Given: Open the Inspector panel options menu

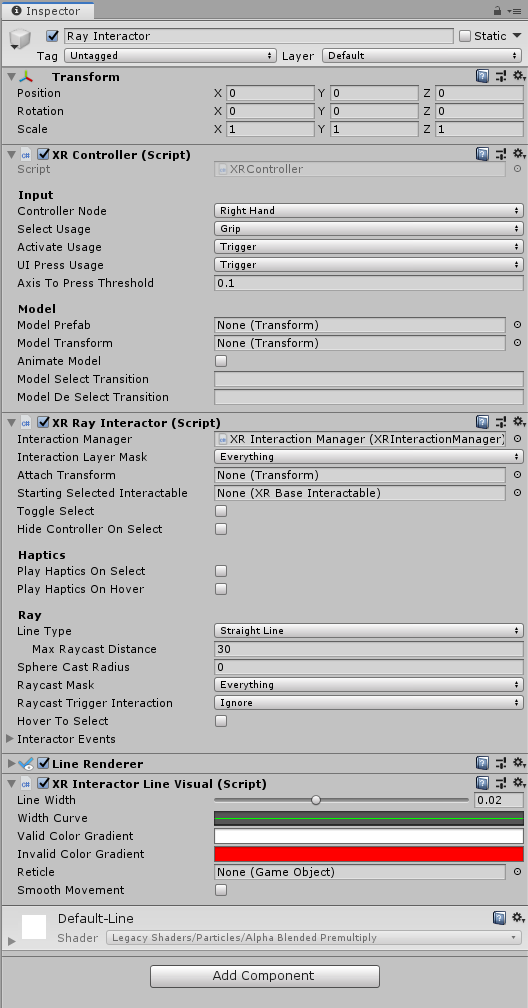Looking at the screenshot, I should (x=514, y=11).
